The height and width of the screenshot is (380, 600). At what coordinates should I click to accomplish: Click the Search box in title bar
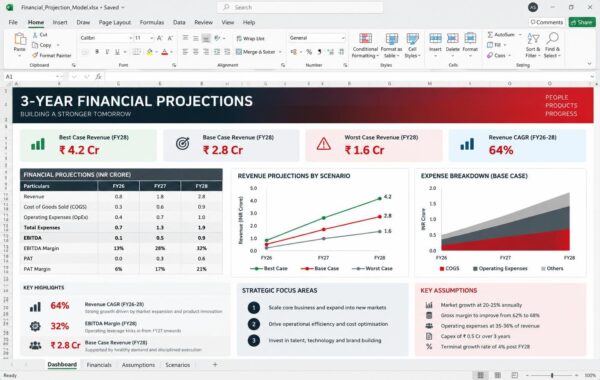pyautogui.click(x=300, y=7)
